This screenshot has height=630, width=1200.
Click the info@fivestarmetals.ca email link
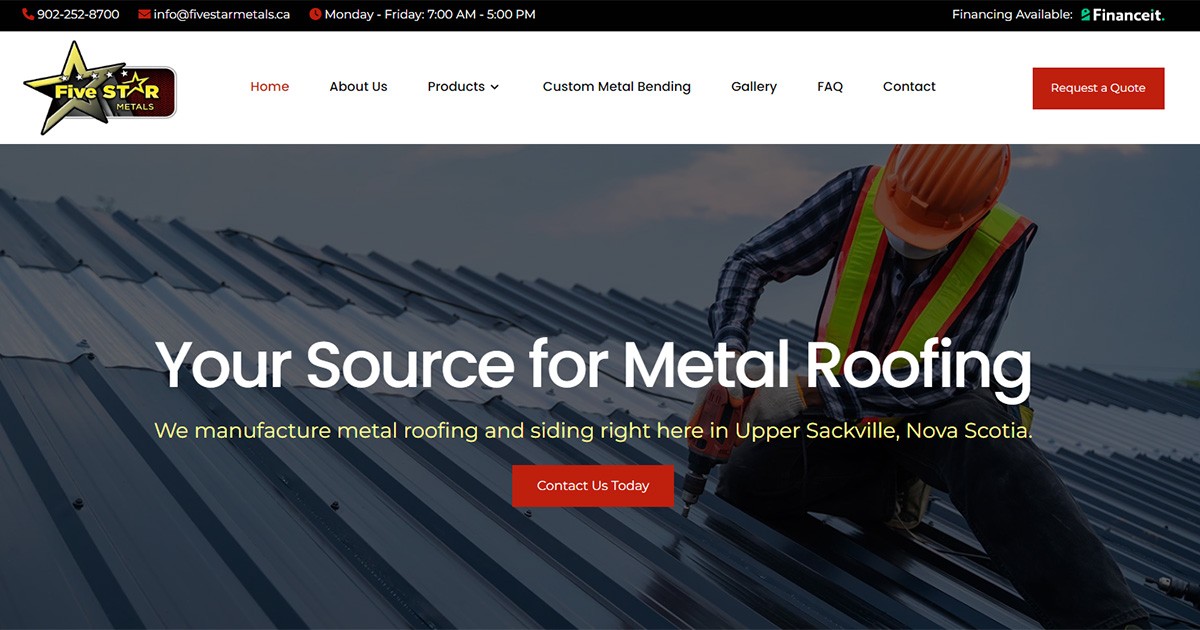pos(220,14)
